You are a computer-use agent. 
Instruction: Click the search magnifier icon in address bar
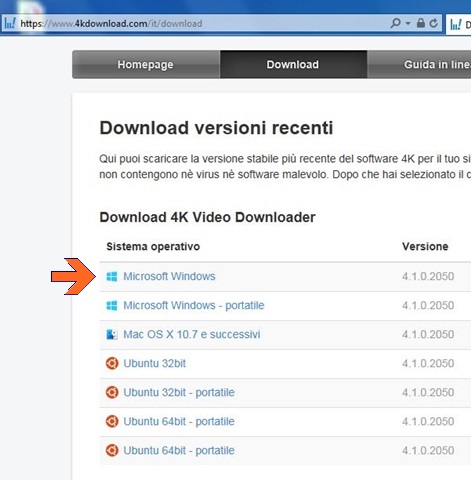tap(396, 23)
